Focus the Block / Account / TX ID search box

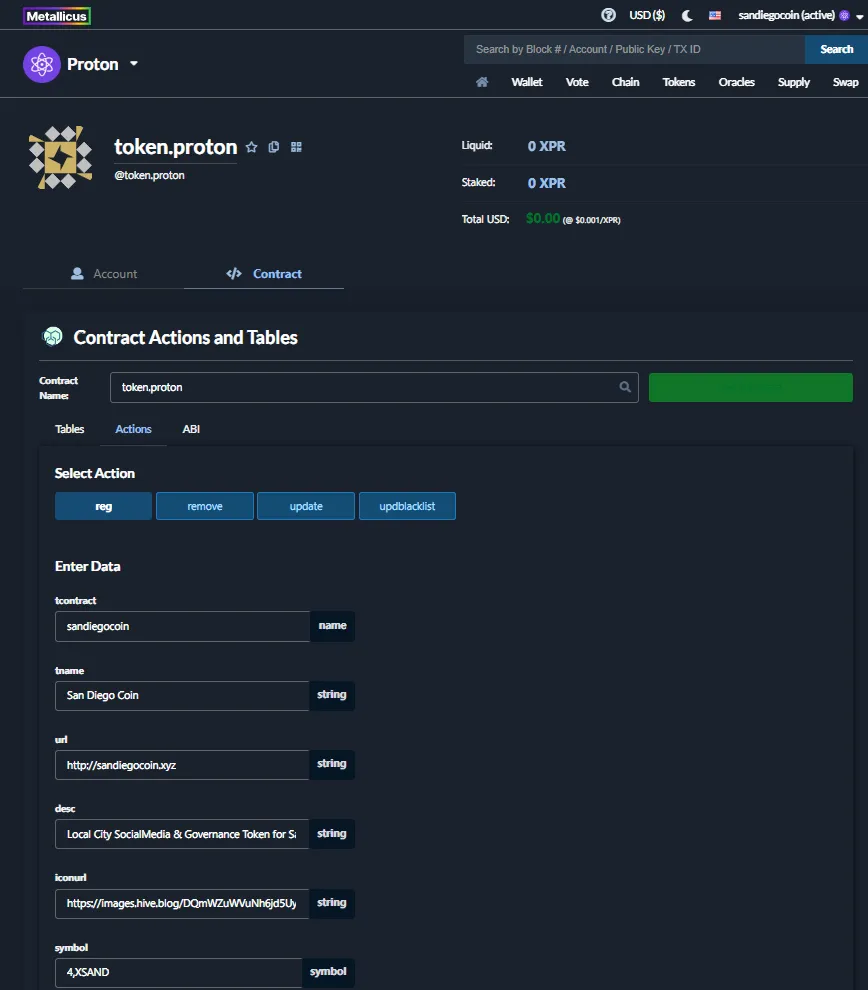click(x=634, y=49)
